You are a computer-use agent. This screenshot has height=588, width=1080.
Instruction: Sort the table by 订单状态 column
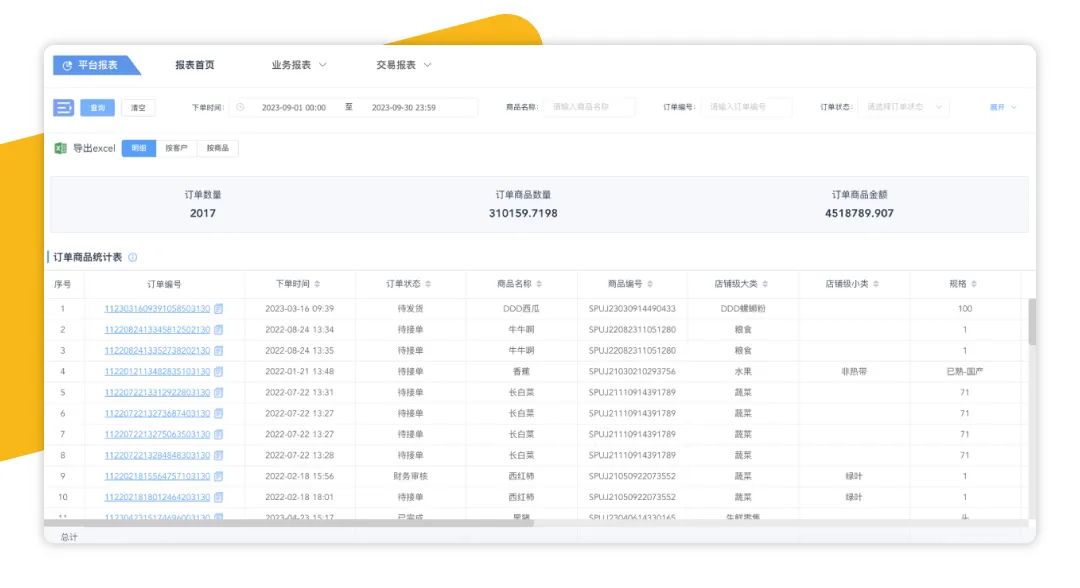[x=428, y=284]
